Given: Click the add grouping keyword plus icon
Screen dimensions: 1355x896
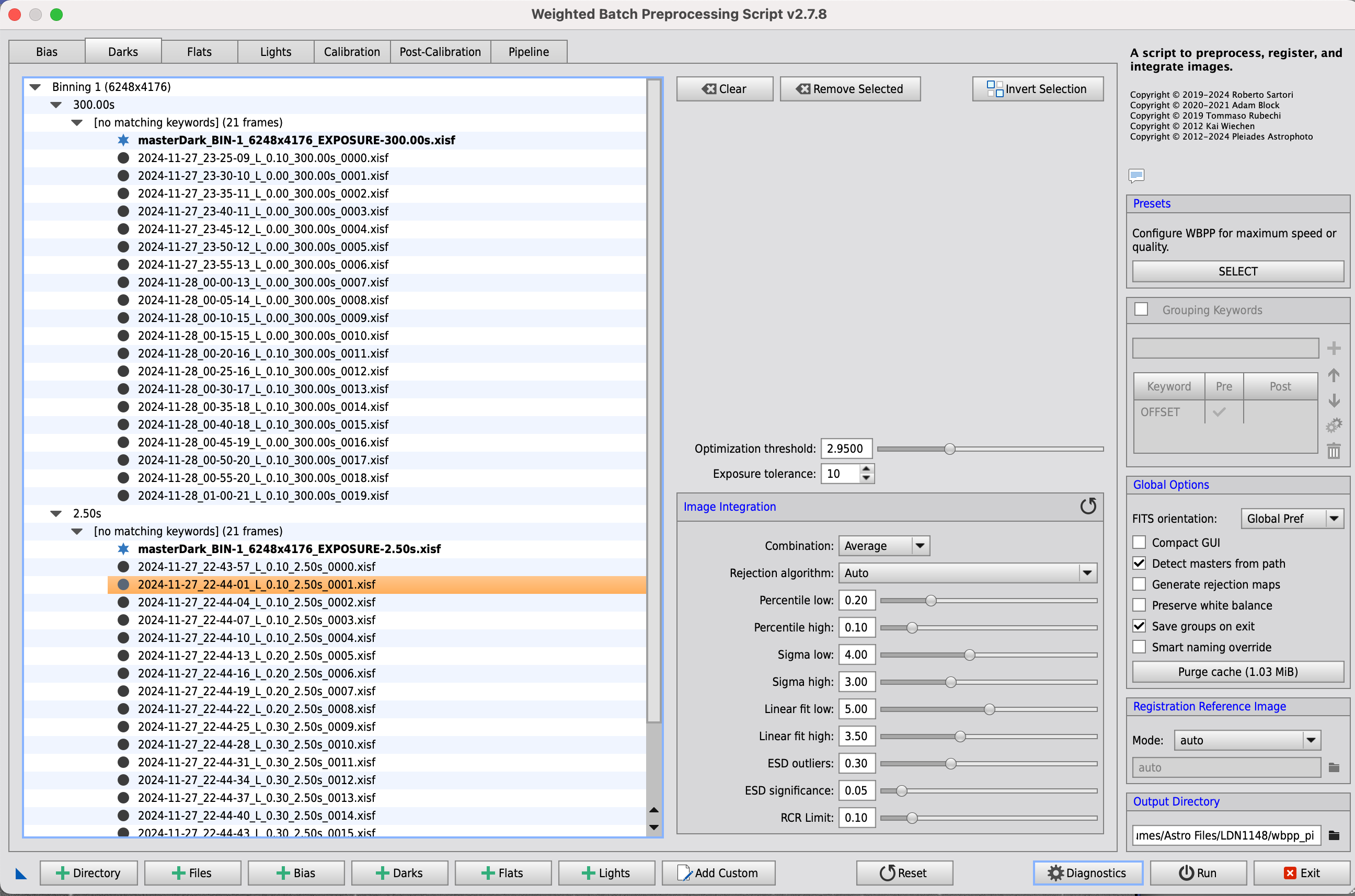Looking at the screenshot, I should point(1334,348).
